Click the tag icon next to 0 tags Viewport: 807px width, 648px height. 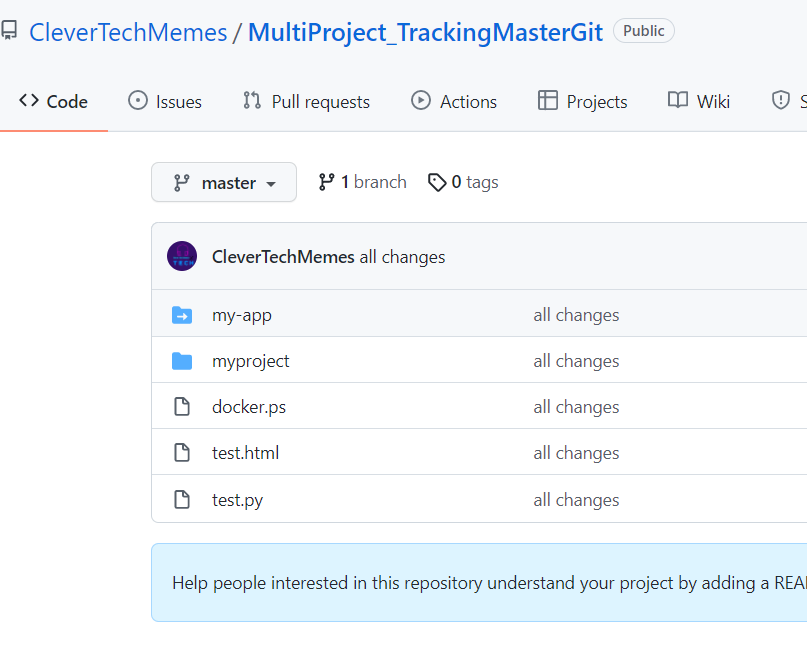[437, 182]
